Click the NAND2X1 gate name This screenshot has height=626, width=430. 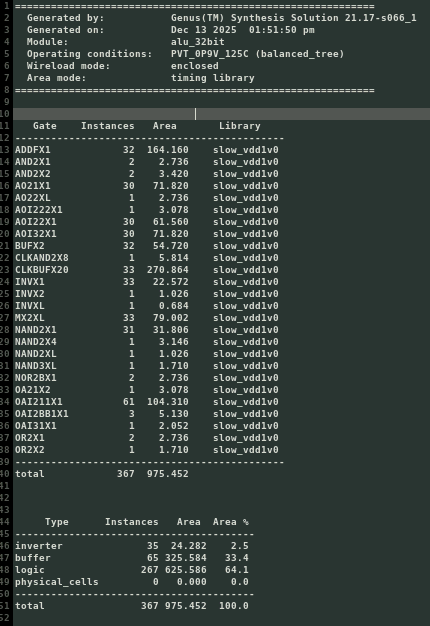pyautogui.click(x=36, y=329)
